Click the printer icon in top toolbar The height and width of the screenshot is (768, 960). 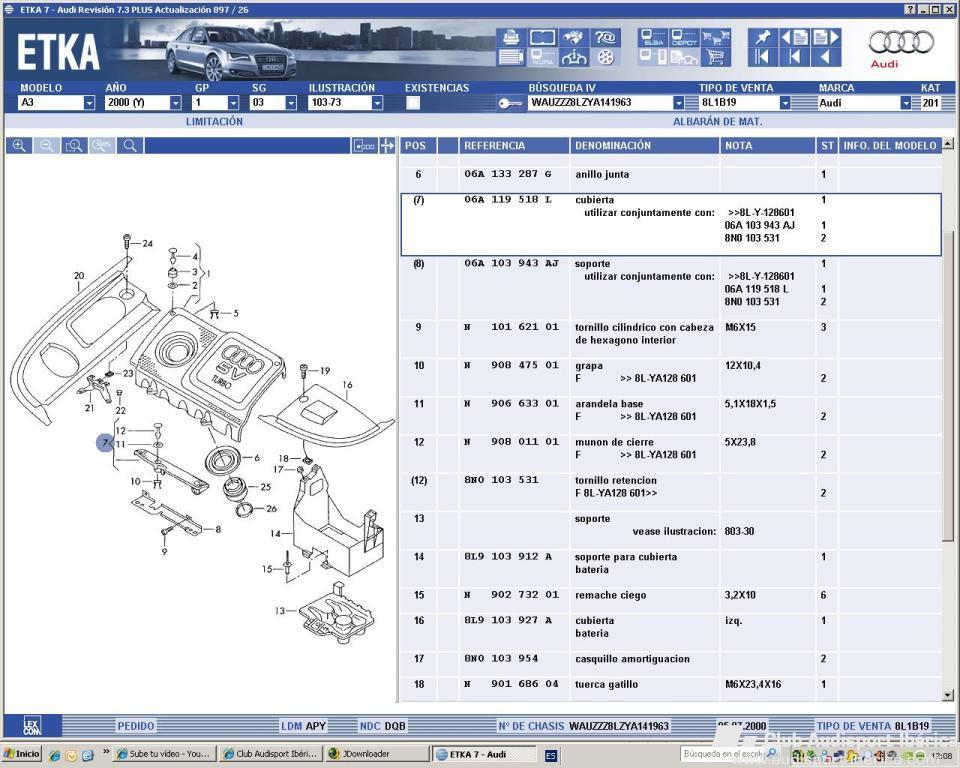pyautogui.click(x=511, y=37)
